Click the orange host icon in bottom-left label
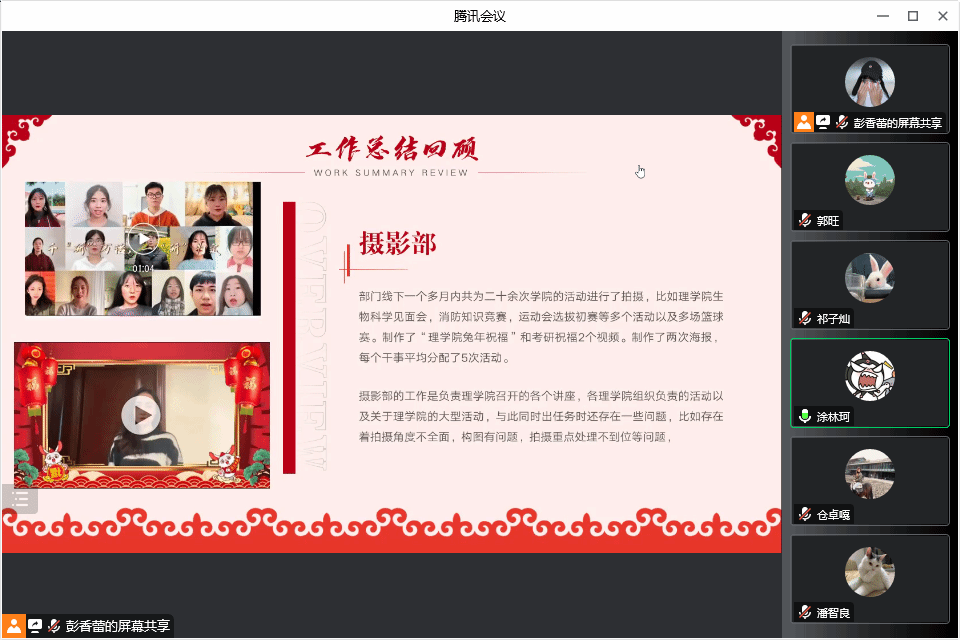Image resolution: width=960 pixels, height=640 pixels. click(14, 625)
